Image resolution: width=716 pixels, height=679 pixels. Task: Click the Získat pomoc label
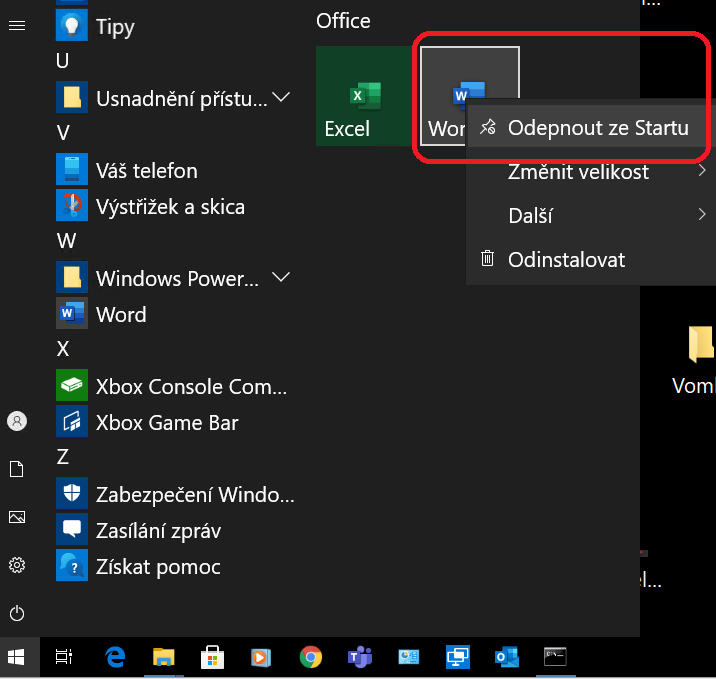click(158, 567)
